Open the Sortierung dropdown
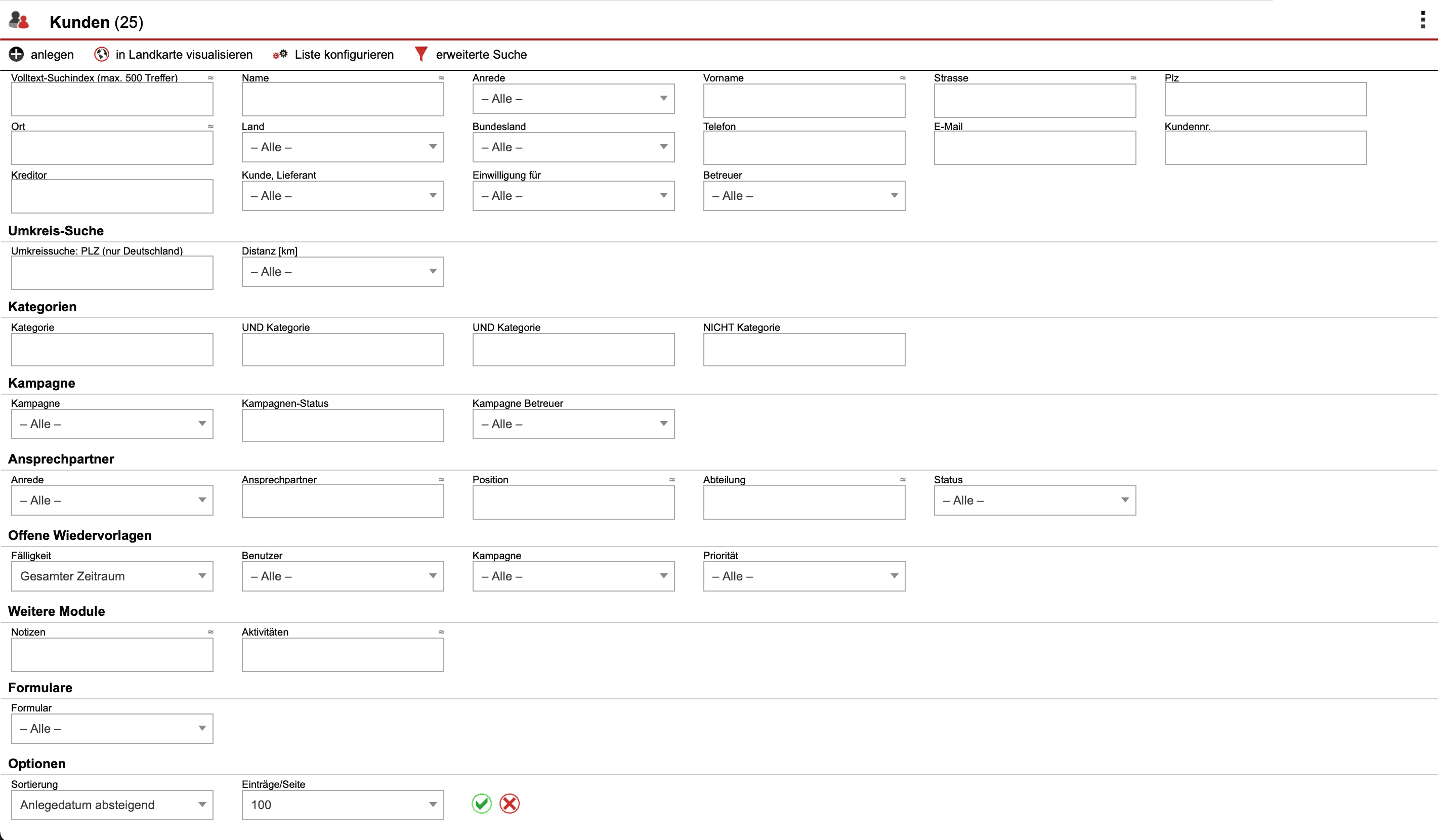This screenshot has height=840, width=1438. 112,805
